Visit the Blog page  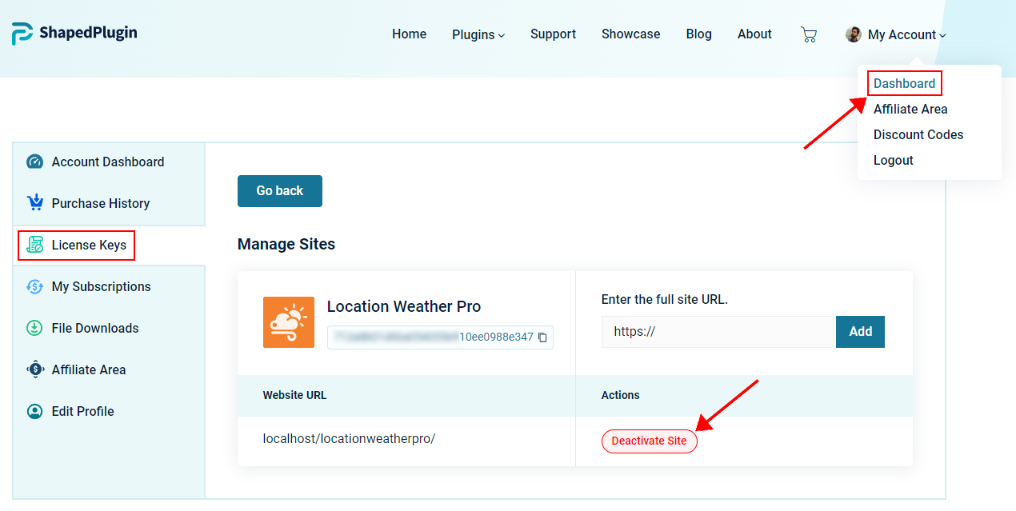(698, 34)
